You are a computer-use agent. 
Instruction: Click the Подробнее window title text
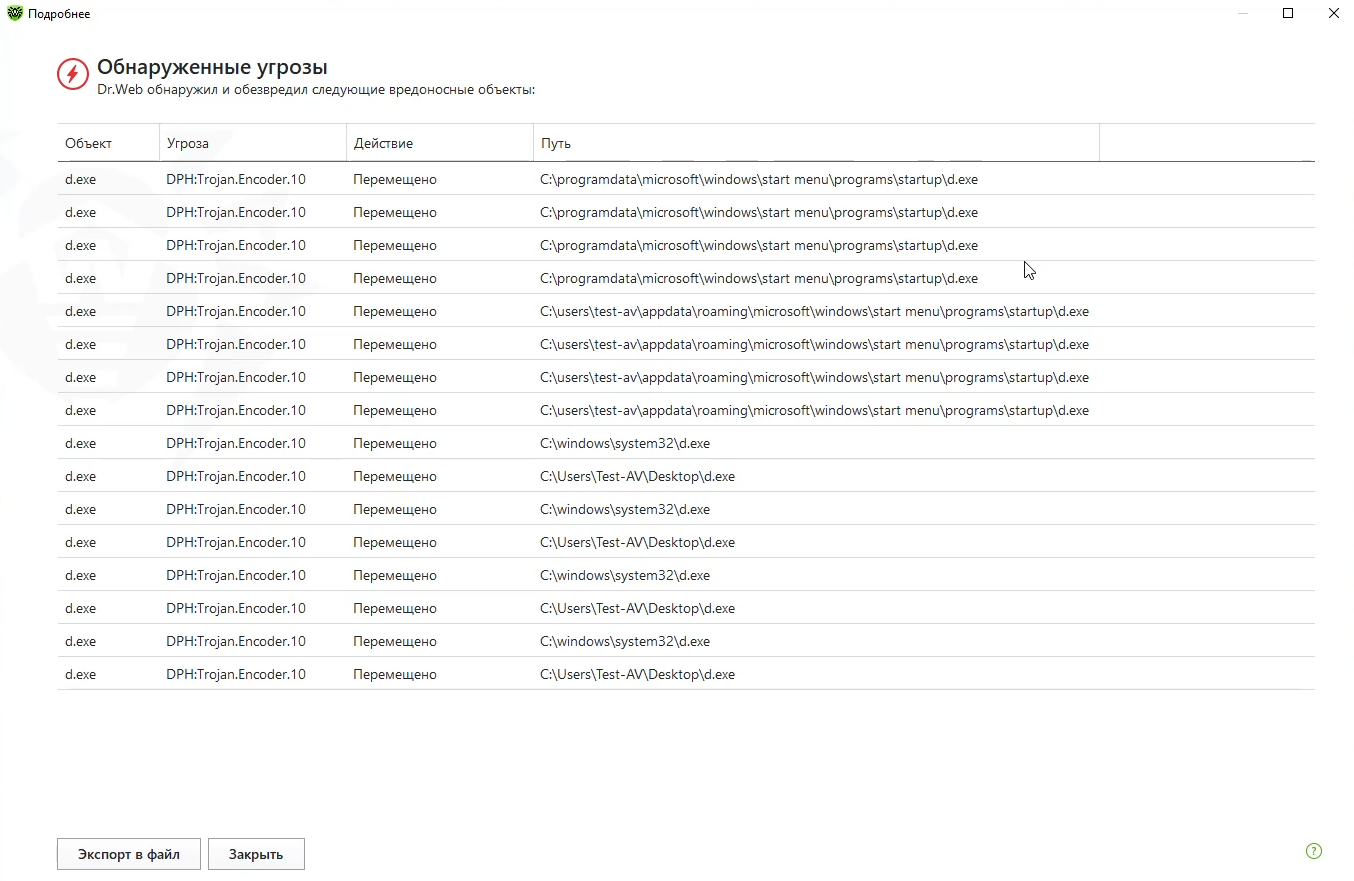(59, 14)
